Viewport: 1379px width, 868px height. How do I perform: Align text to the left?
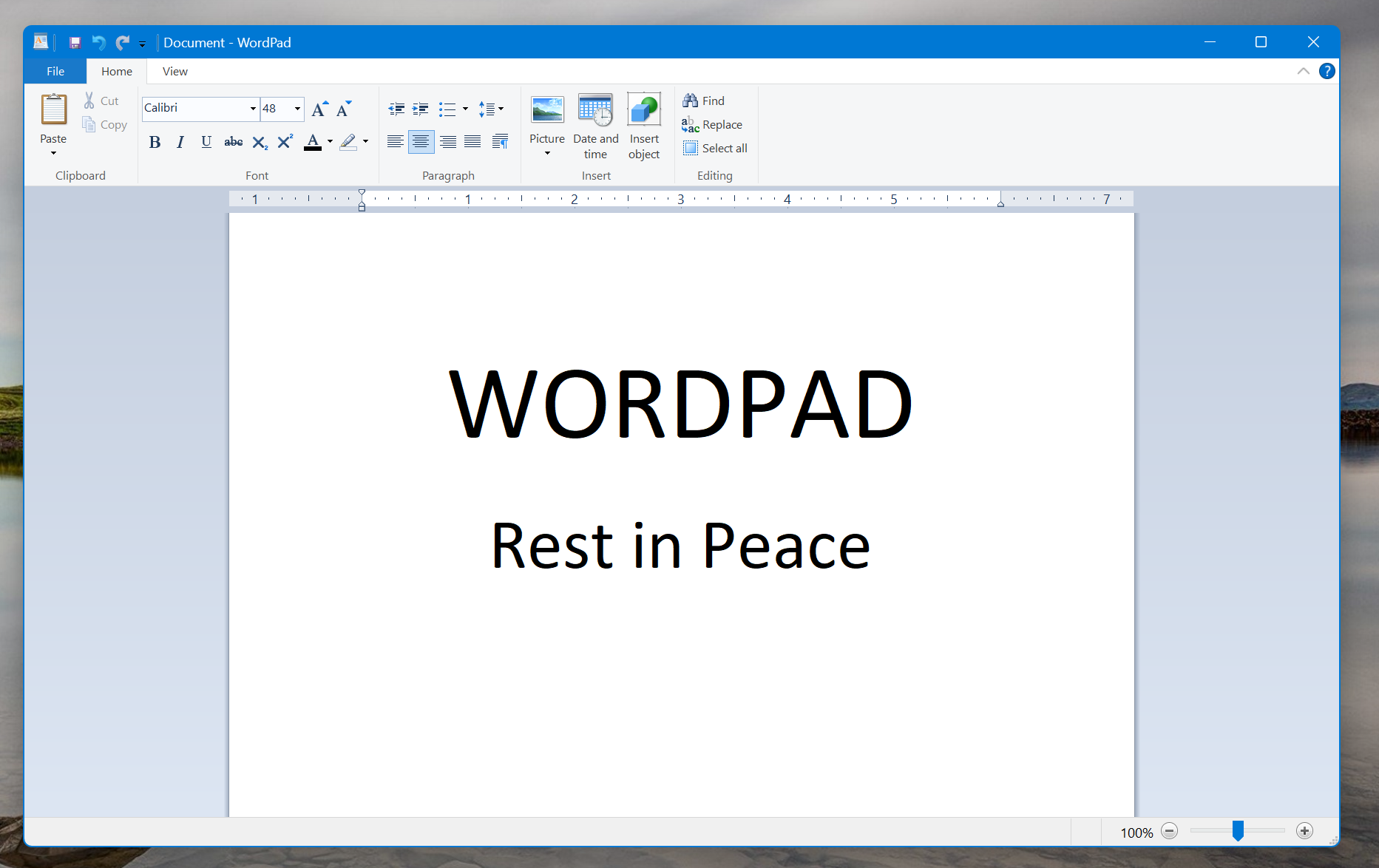click(396, 141)
